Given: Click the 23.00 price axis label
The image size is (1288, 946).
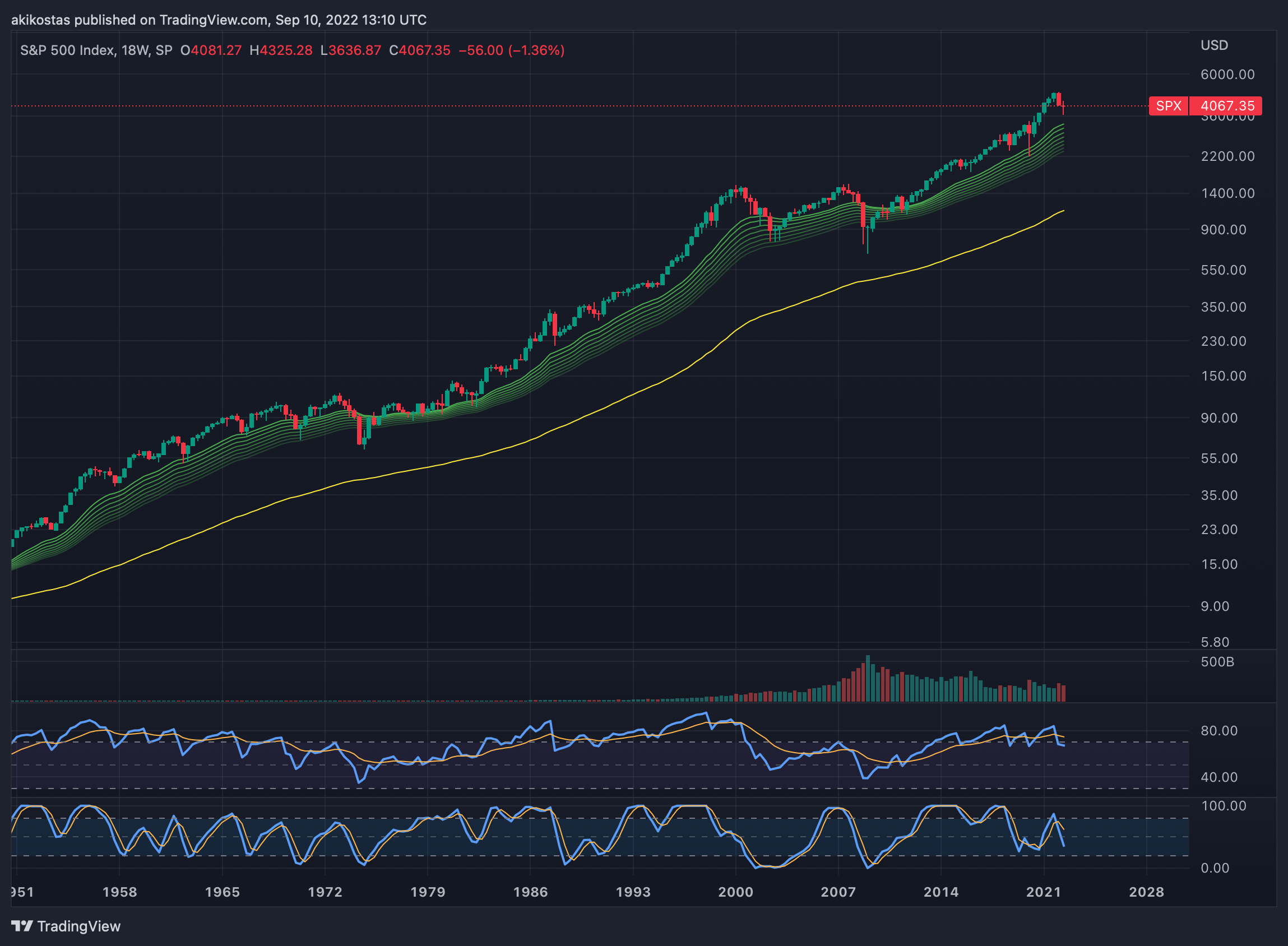Looking at the screenshot, I should coord(1219,530).
